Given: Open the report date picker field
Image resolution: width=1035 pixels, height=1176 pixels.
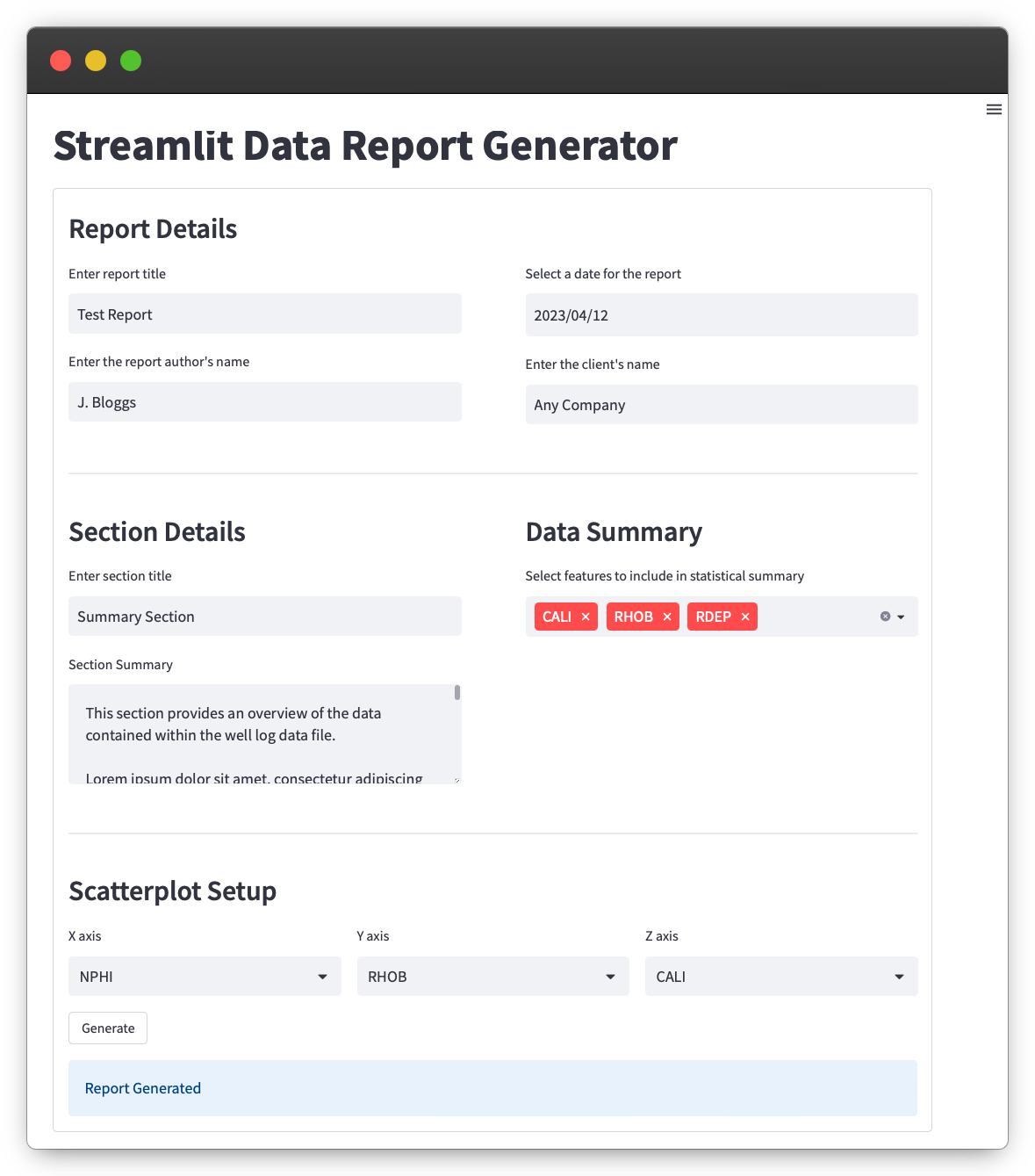Looking at the screenshot, I should pyautogui.click(x=721, y=315).
